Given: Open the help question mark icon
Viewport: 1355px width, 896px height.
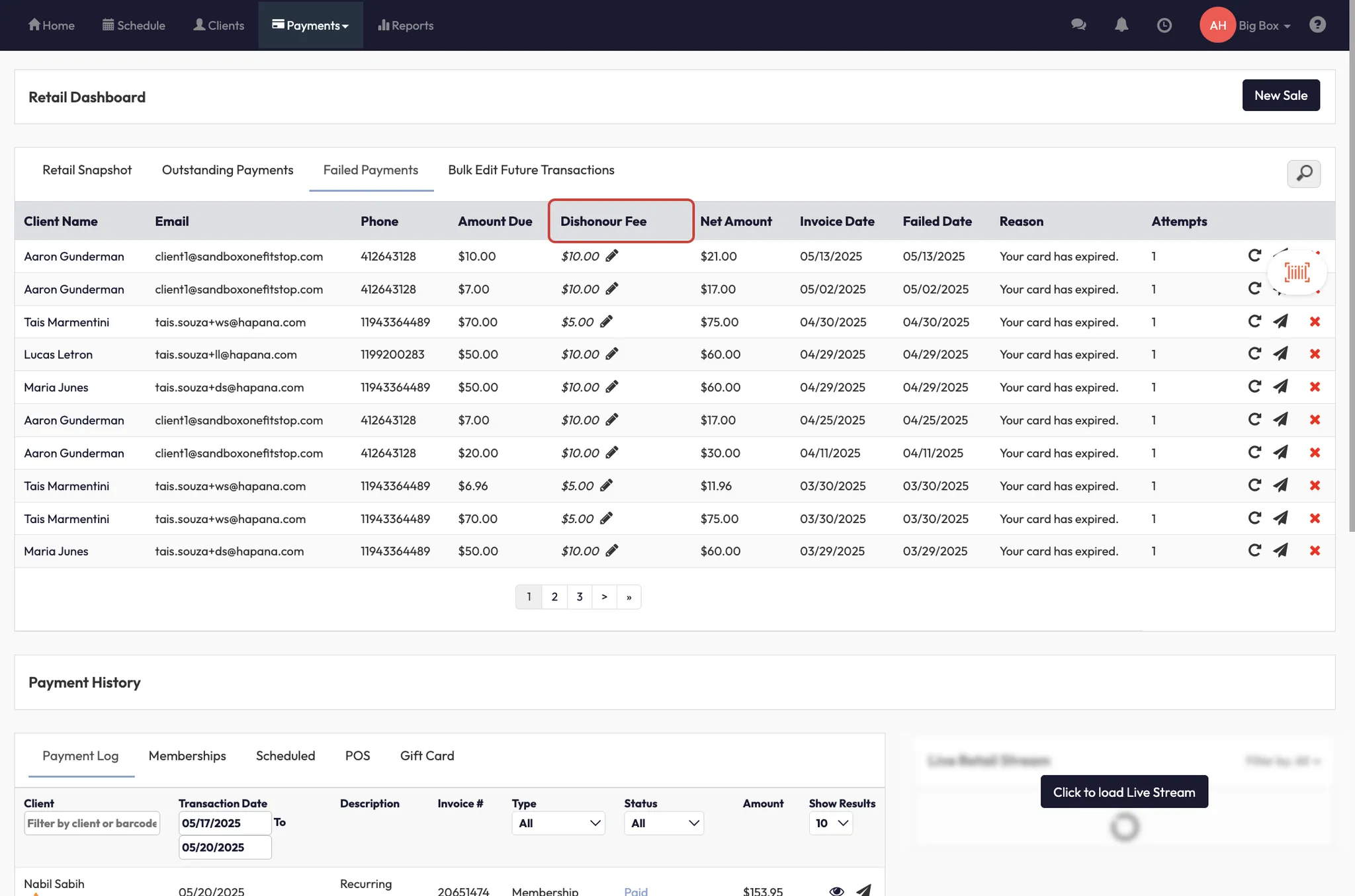Looking at the screenshot, I should (1317, 25).
